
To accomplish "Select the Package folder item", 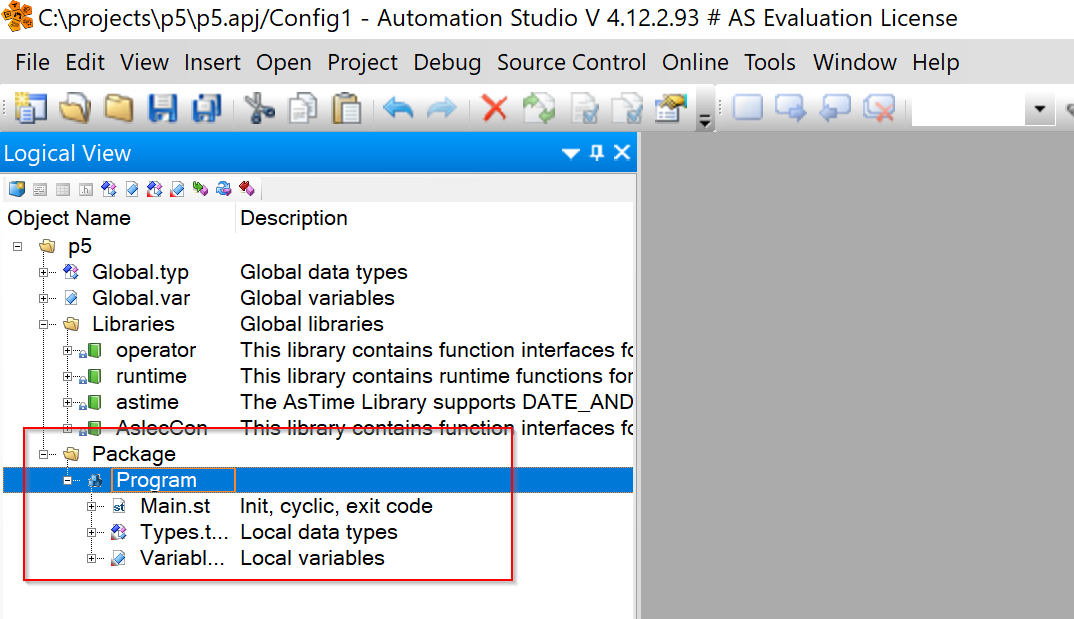I will [x=134, y=455].
